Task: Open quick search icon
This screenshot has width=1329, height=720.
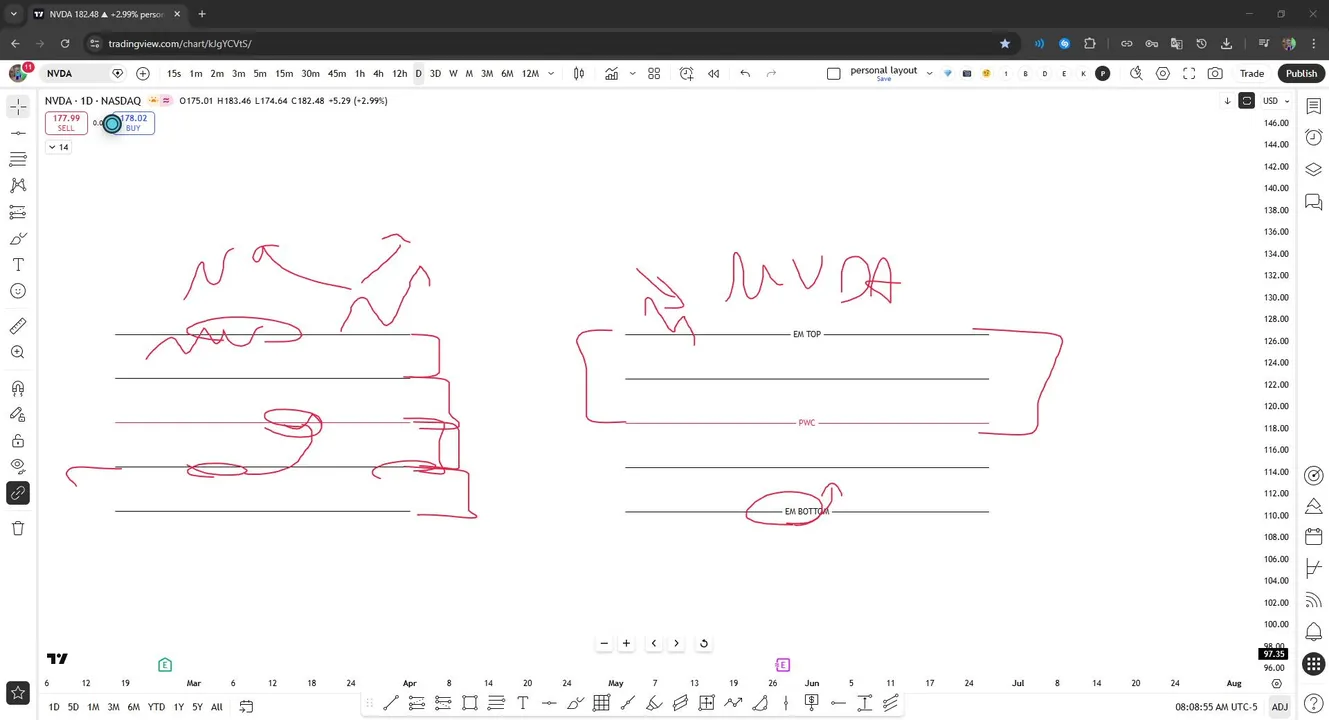Action: click(1136, 74)
